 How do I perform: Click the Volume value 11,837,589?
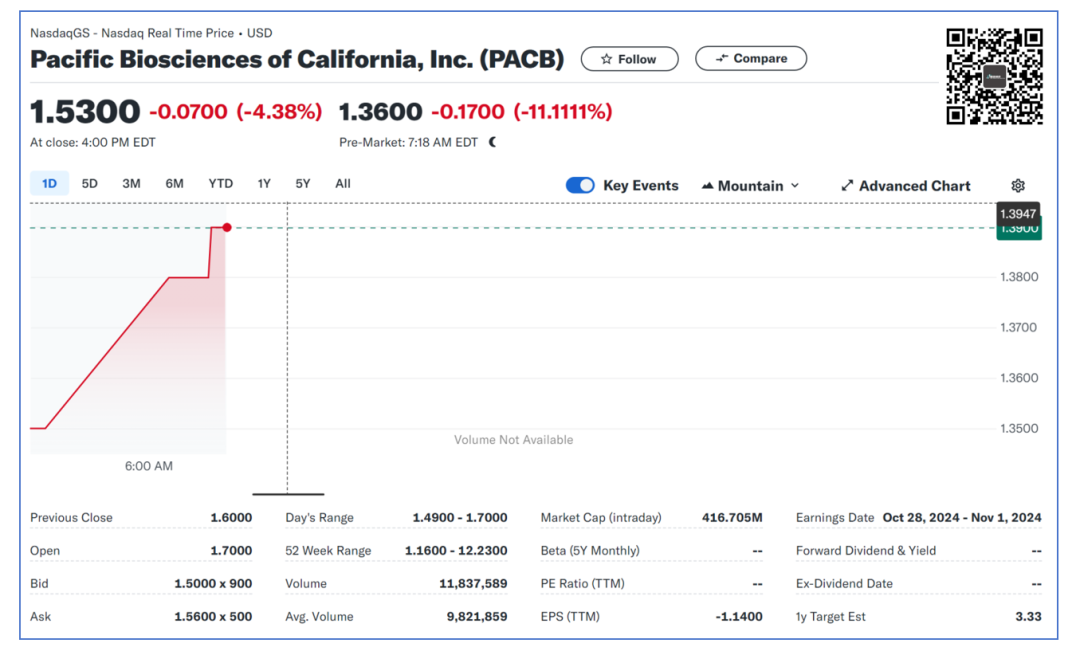click(473, 583)
